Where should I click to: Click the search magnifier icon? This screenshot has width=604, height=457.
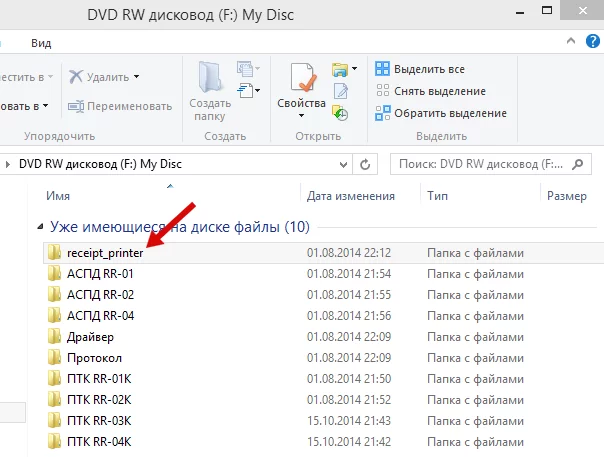577,165
